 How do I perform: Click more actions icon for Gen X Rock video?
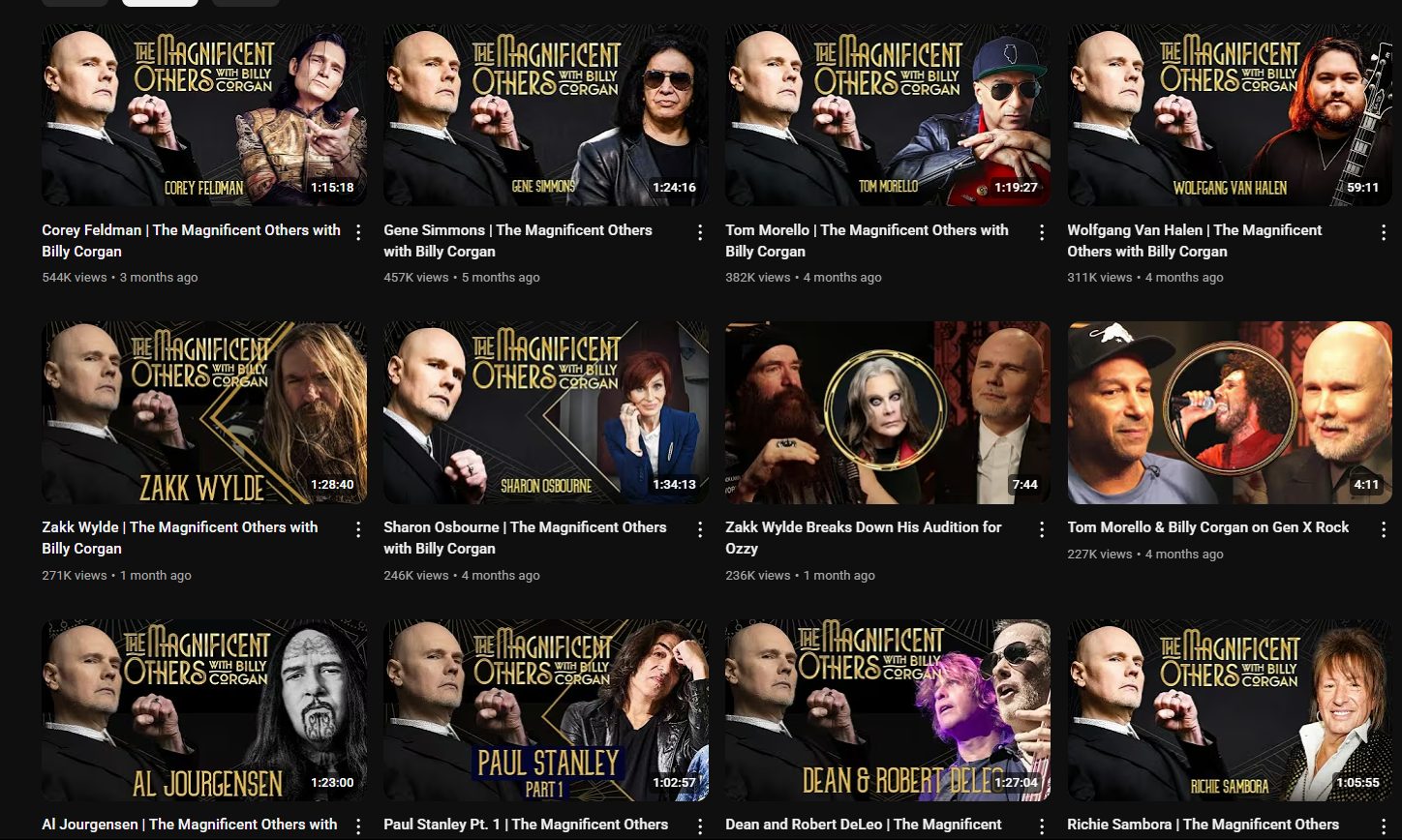[1384, 529]
